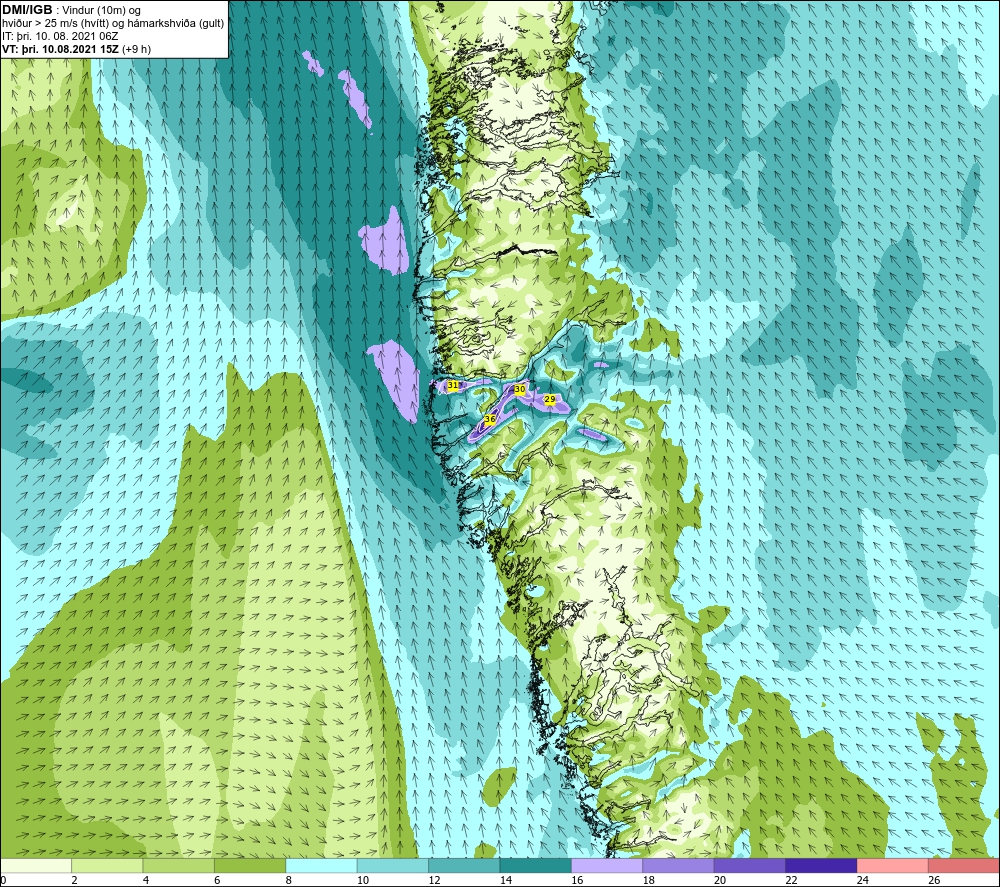Click the yellow gust label 31
The width and height of the screenshot is (1000, 887).
pyautogui.click(x=453, y=385)
